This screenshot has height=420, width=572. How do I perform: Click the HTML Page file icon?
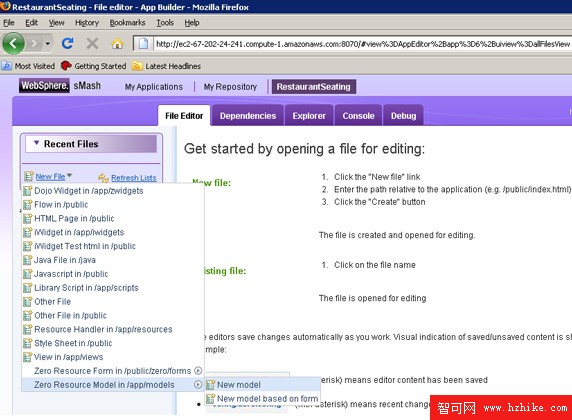click(x=27, y=218)
